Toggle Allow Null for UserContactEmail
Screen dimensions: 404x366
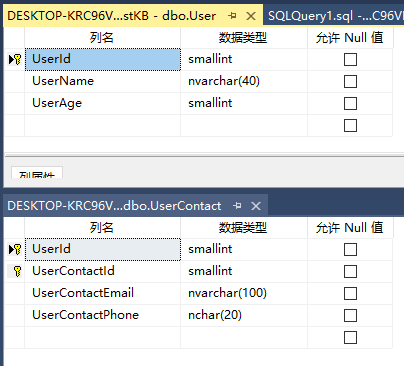350,294
